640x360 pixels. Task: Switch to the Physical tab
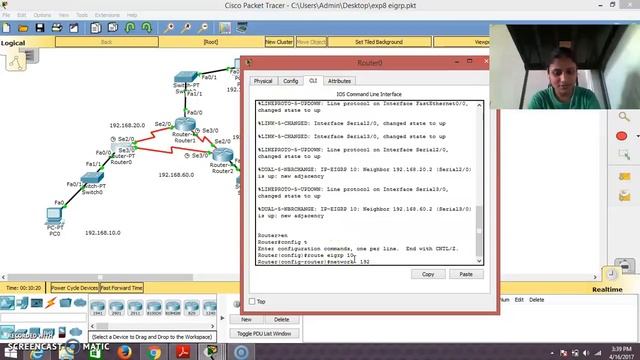click(x=263, y=81)
